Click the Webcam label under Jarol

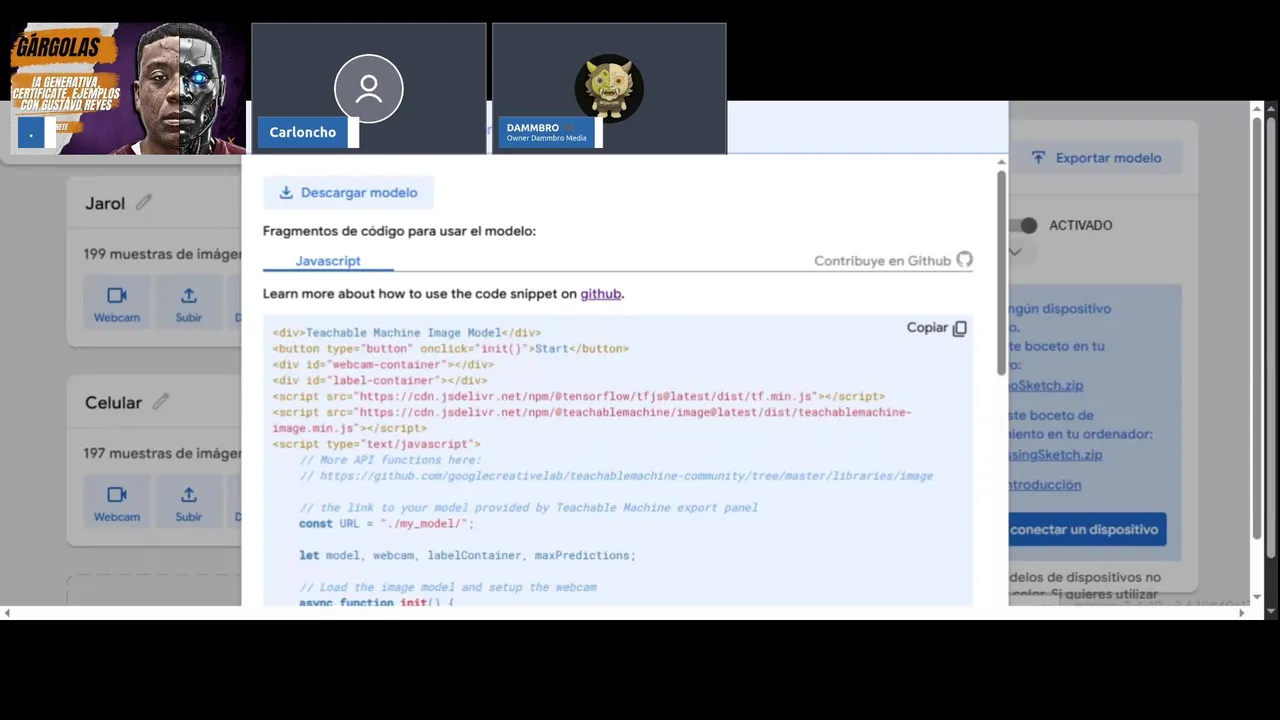[117, 318]
